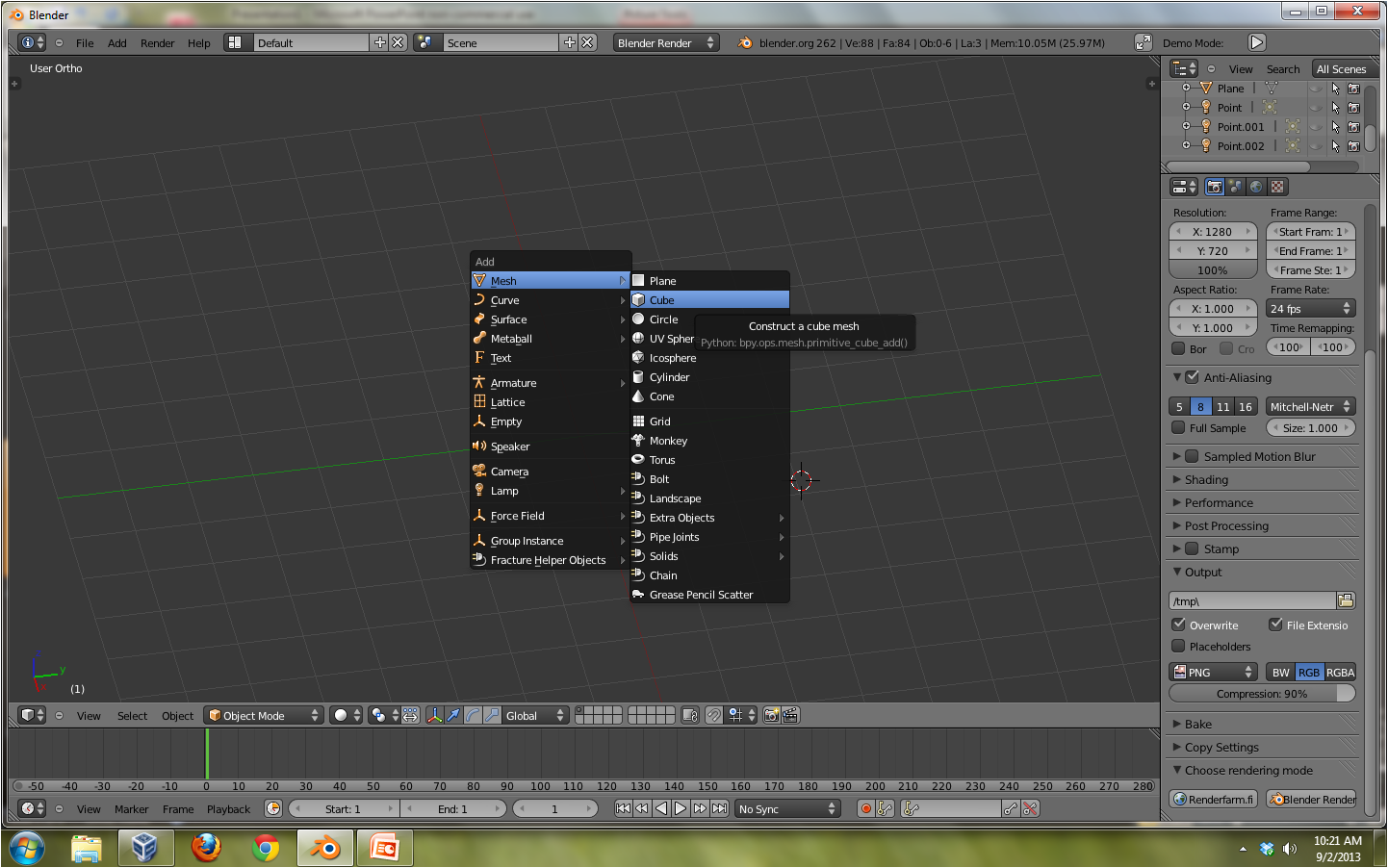Enable the Border render checkbox
Viewport: 1388px width, 868px height.
1178,348
